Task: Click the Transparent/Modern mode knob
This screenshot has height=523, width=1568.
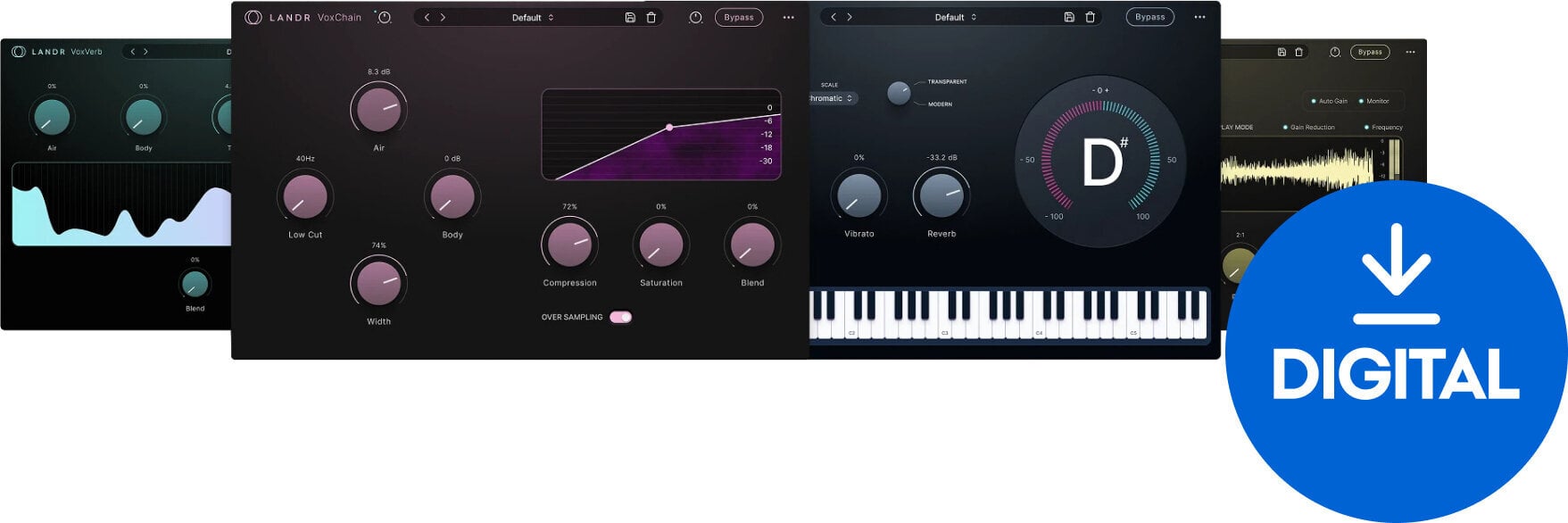Action: (899, 92)
